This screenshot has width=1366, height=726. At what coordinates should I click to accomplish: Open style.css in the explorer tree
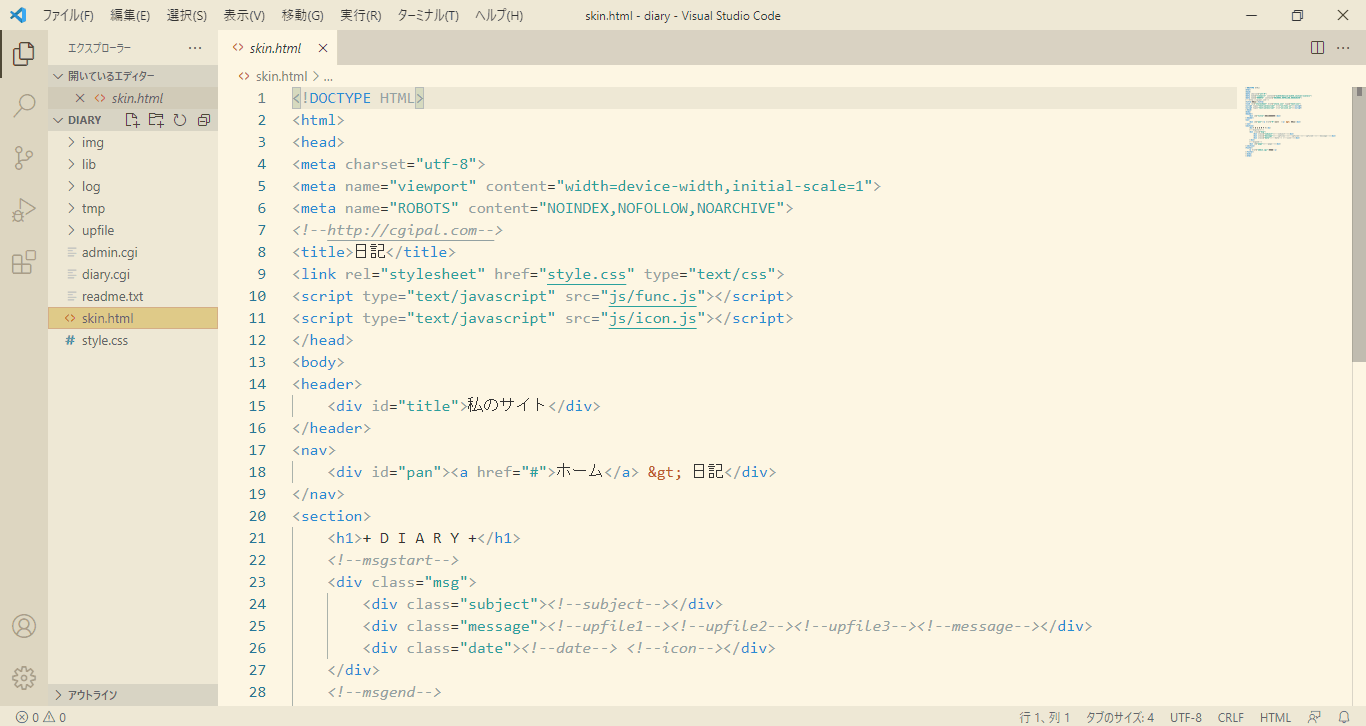click(133, 340)
